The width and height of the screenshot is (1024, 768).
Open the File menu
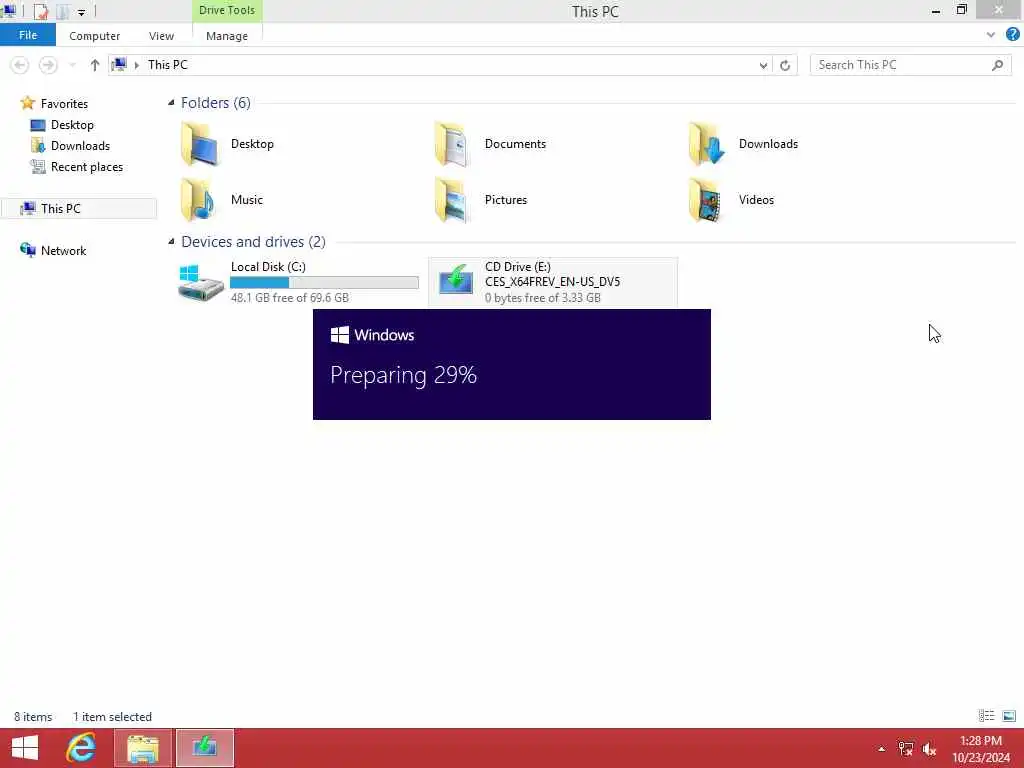tap(27, 35)
